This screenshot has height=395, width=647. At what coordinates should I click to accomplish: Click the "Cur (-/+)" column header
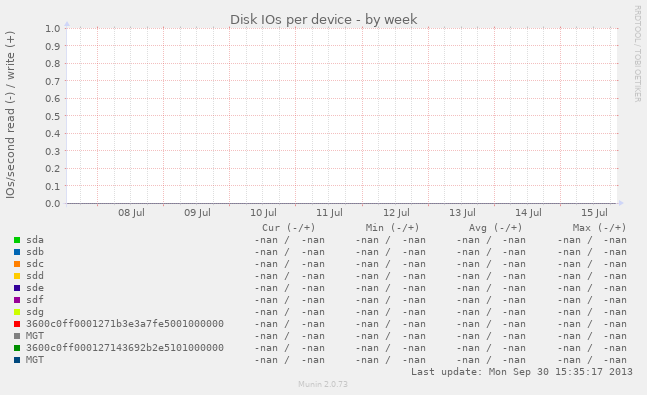coord(288,228)
